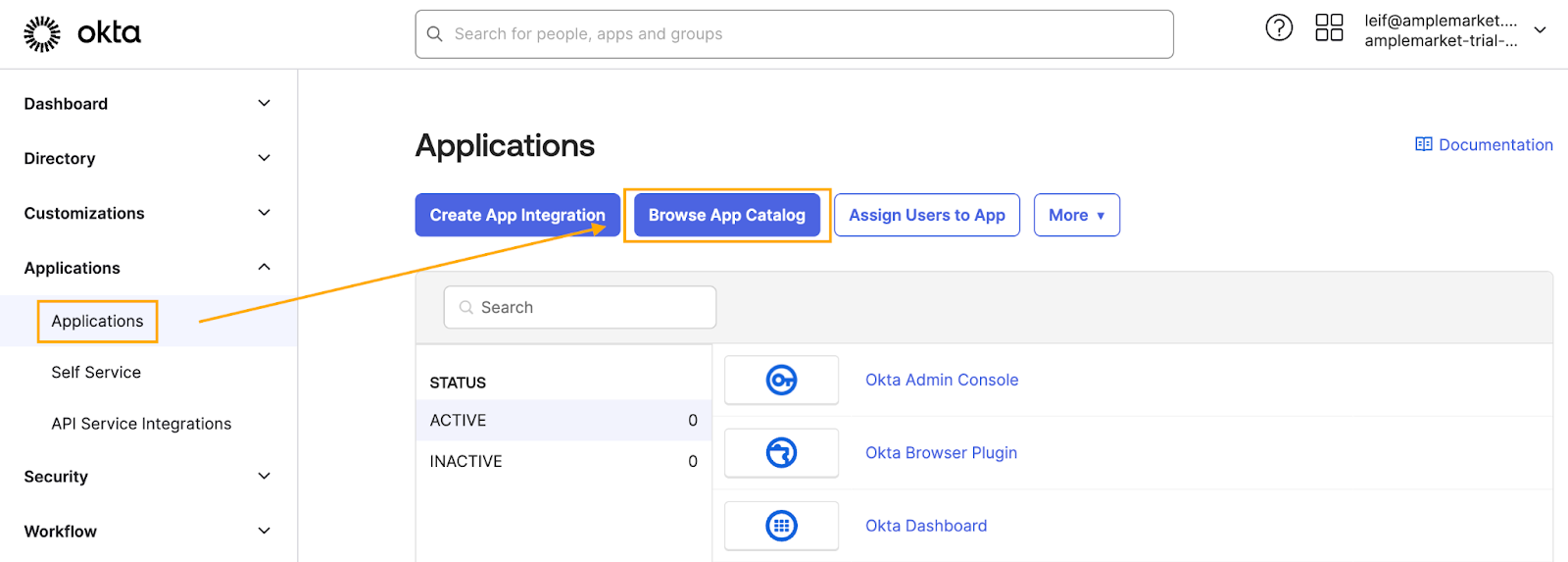Expand the Security sidebar section
Screen dimensions: 1568x562
(x=264, y=476)
